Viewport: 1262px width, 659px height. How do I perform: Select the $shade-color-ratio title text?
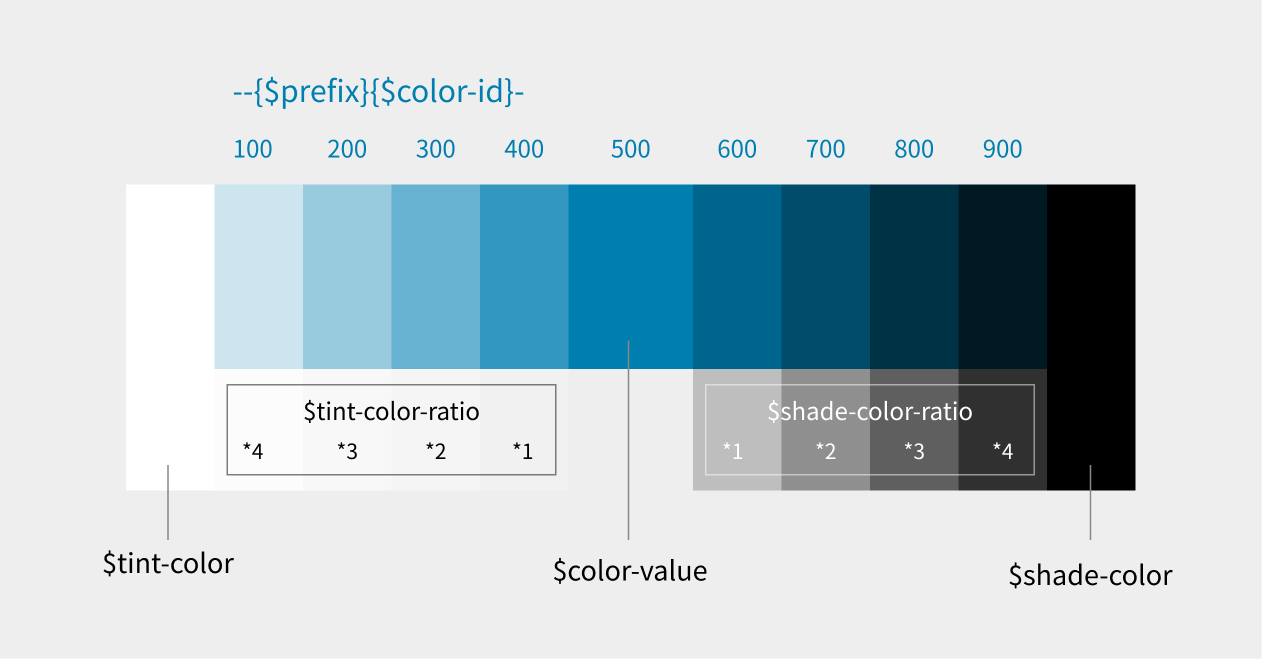point(870,412)
